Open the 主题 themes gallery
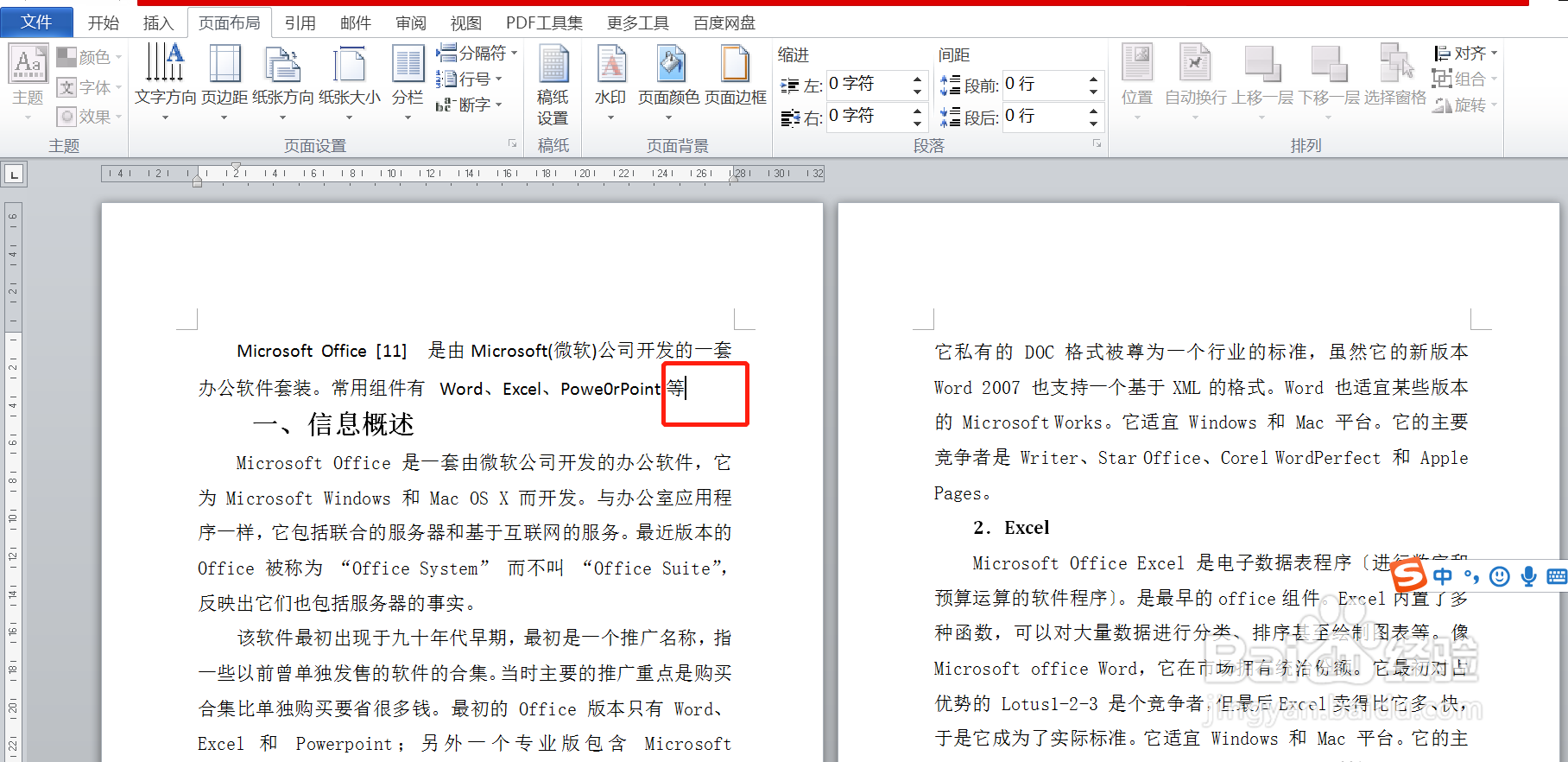This screenshot has height=762, width=1568. point(28,83)
